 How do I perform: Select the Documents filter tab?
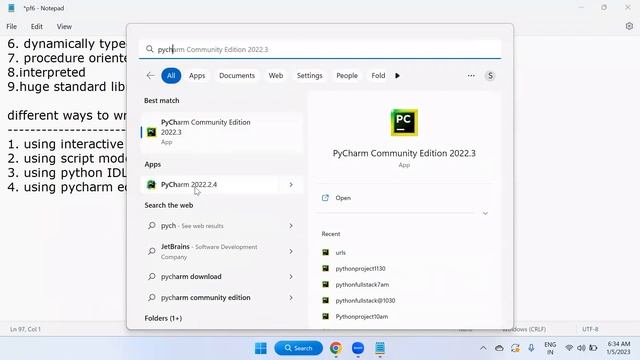tap(237, 76)
